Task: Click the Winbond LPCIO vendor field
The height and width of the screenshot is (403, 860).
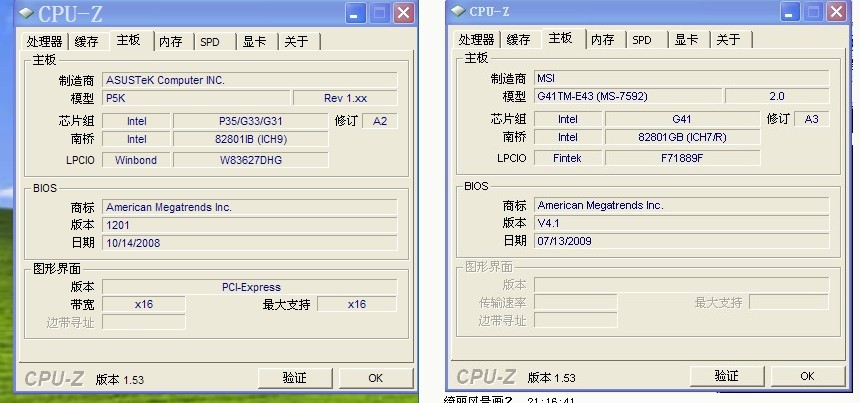Action: click(x=136, y=160)
